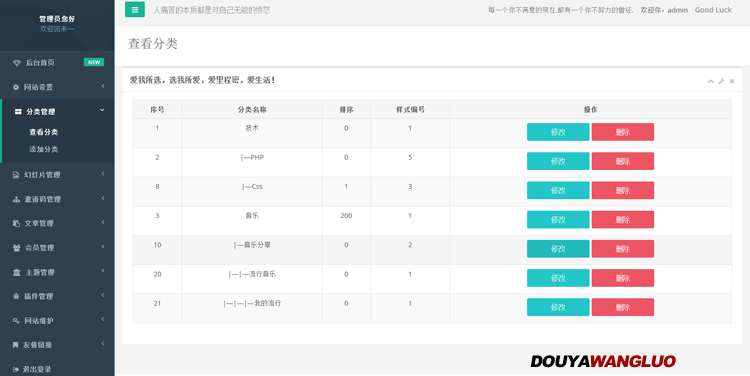This screenshot has width=750, height=376.
Task: Expand the 文章管理 menu arrow
Action: [103, 222]
